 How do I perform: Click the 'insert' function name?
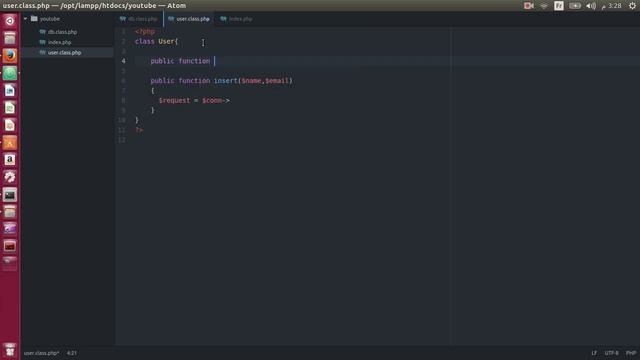[226, 81]
